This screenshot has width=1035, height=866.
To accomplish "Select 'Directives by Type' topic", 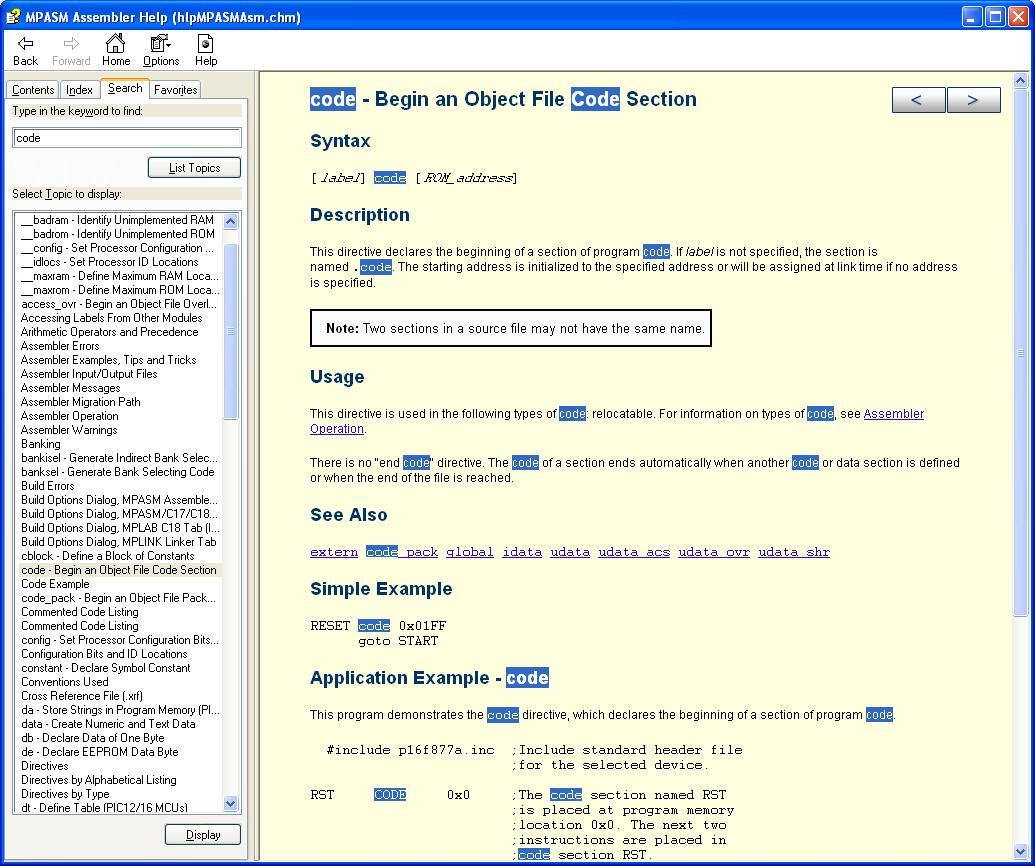I will click(x=65, y=793).
